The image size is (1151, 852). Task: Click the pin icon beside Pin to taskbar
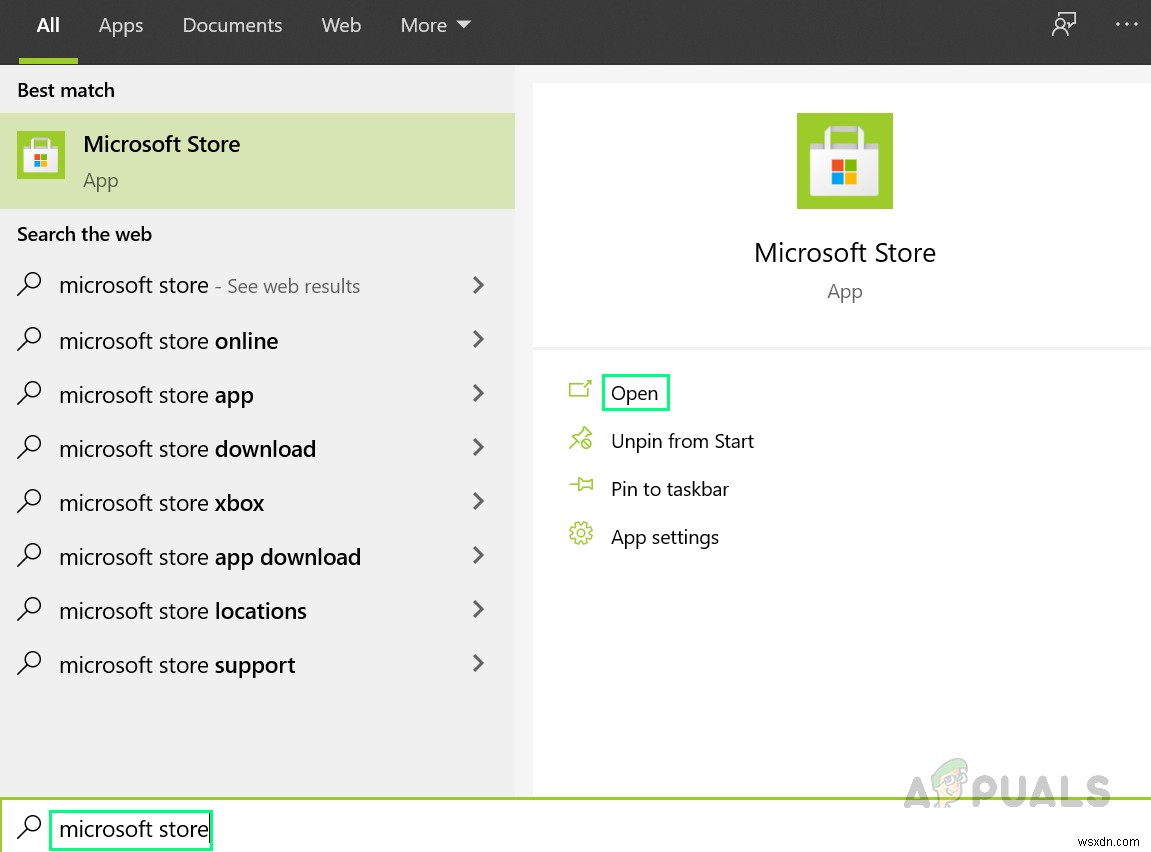coord(581,484)
